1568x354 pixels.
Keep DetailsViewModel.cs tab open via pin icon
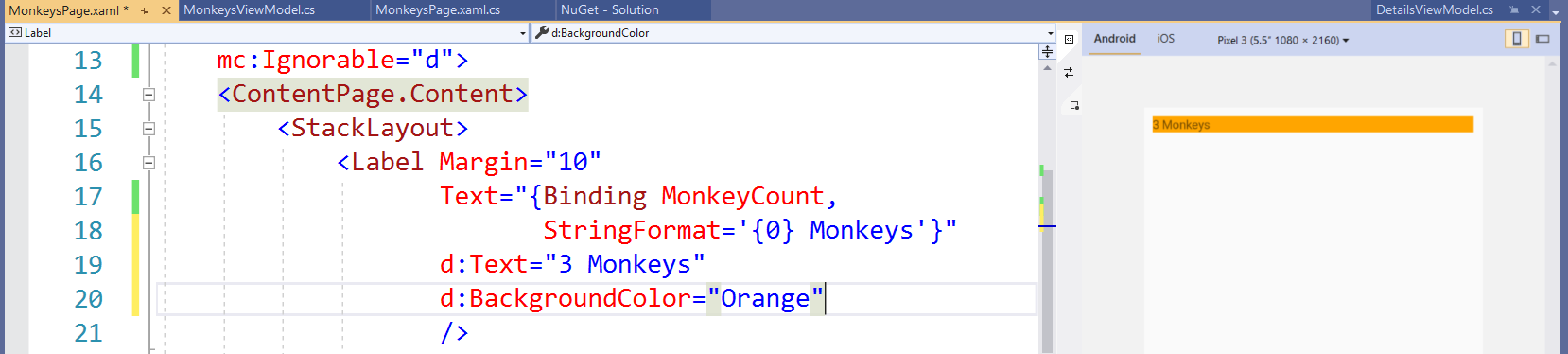(x=1514, y=9)
